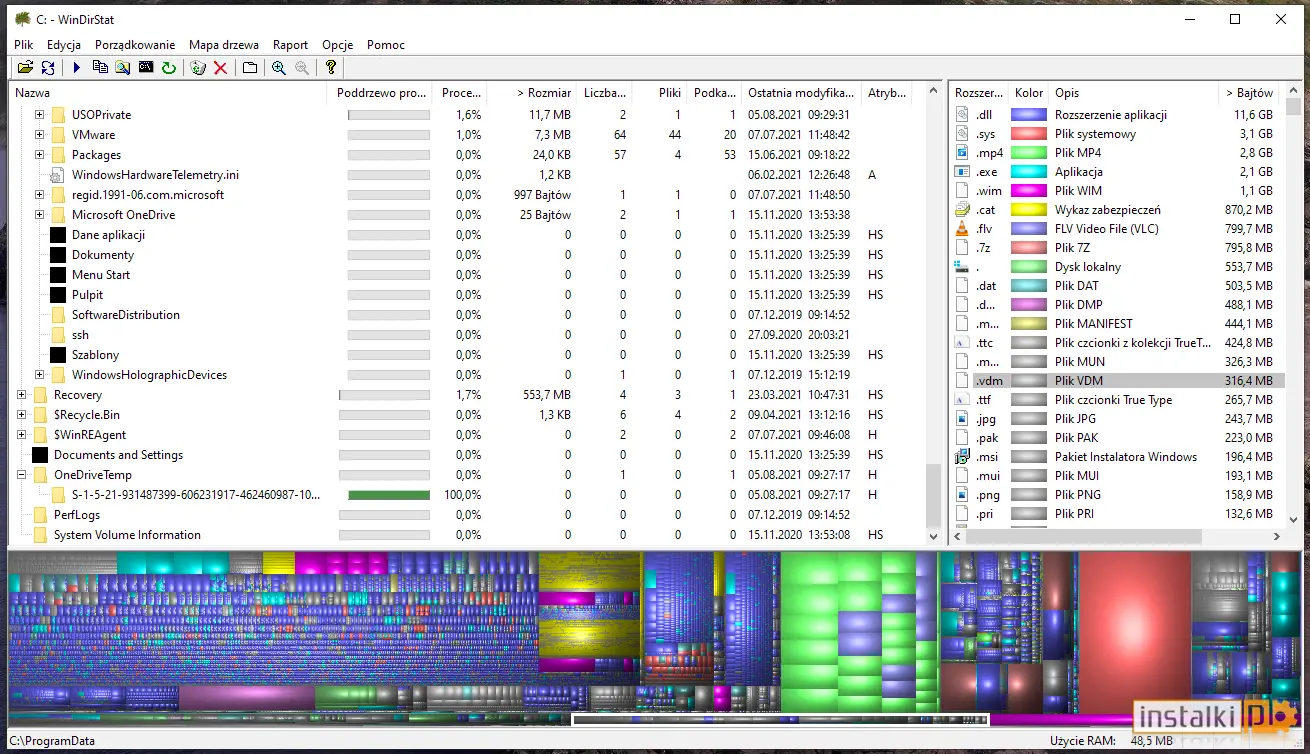Open the command prompt here icon
This screenshot has width=1310, height=754.
pos(146,67)
